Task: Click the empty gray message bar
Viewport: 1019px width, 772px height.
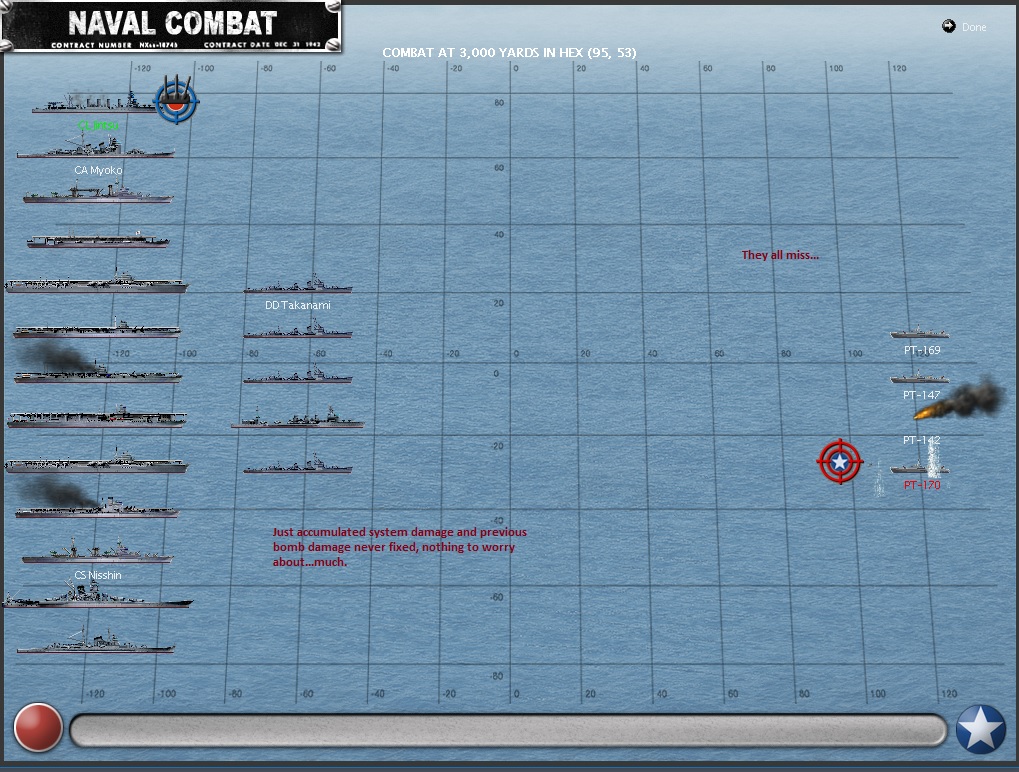Action: tap(508, 731)
